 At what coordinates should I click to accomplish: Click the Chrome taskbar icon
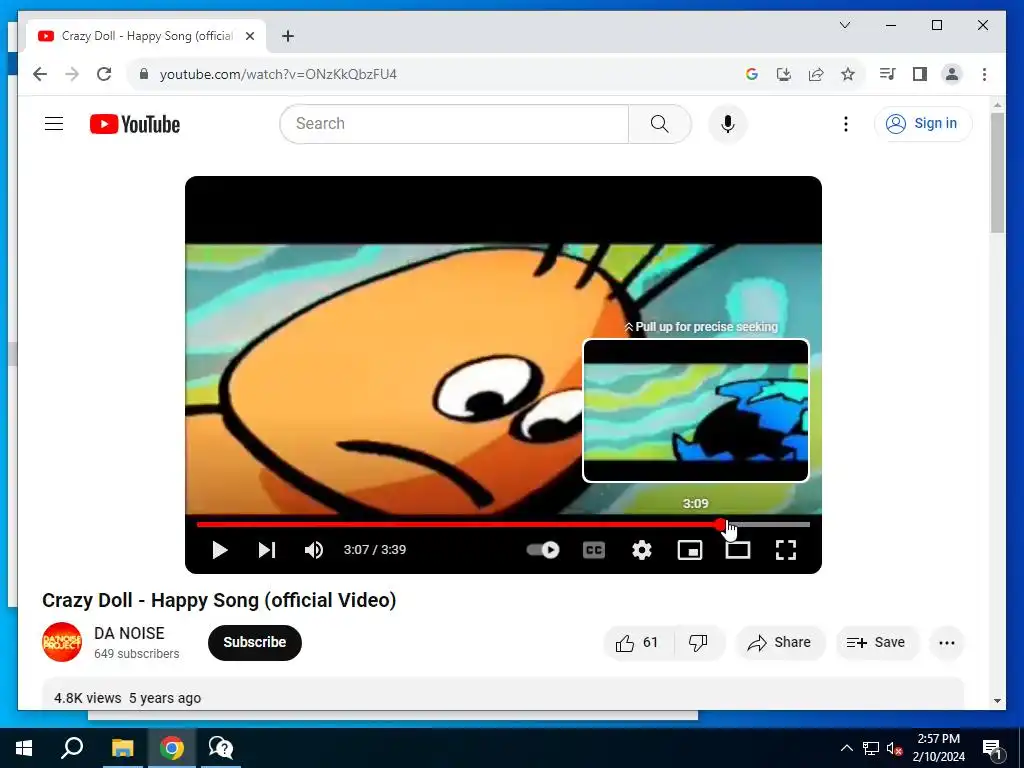coord(172,748)
